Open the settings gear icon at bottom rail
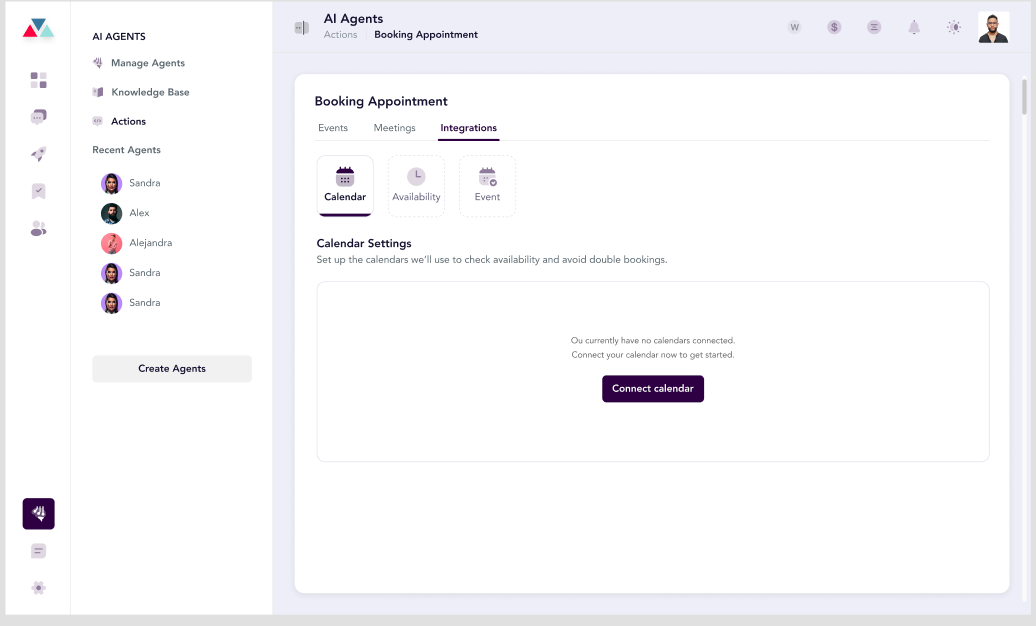 38,588
